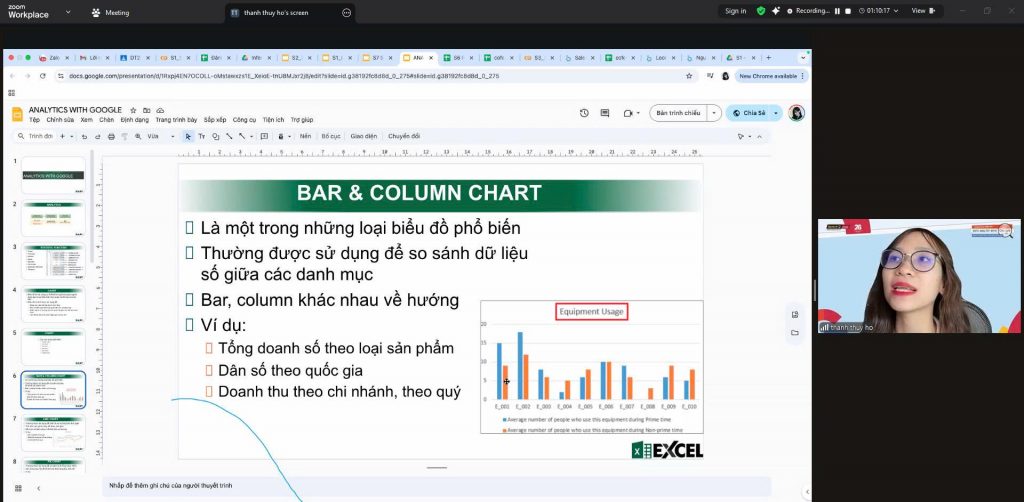
Task: Open the Zoom Workplace dropdown arrow
Action: pos(68,12)
